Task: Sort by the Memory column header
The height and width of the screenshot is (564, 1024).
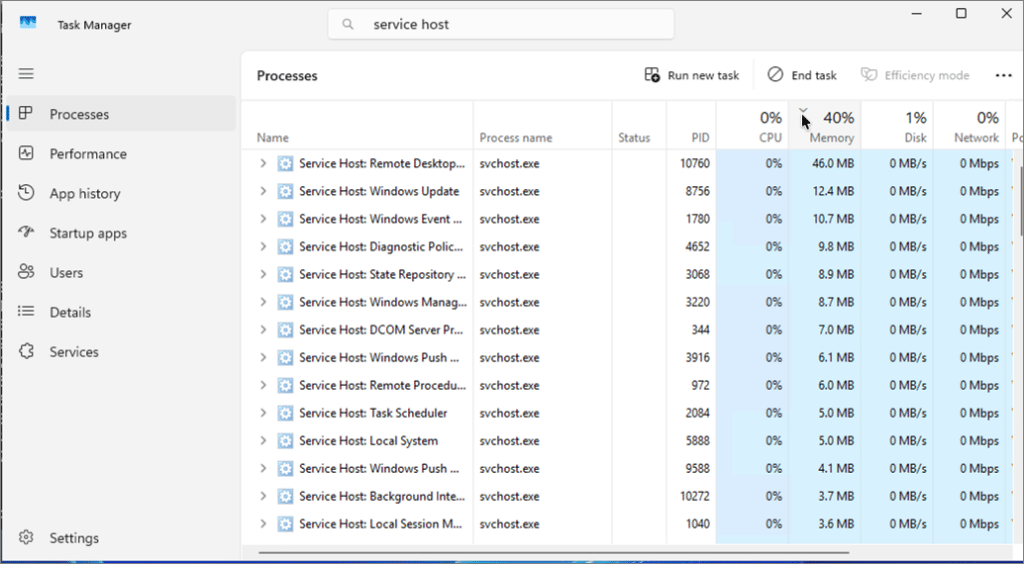Action: tap(825, 125)
